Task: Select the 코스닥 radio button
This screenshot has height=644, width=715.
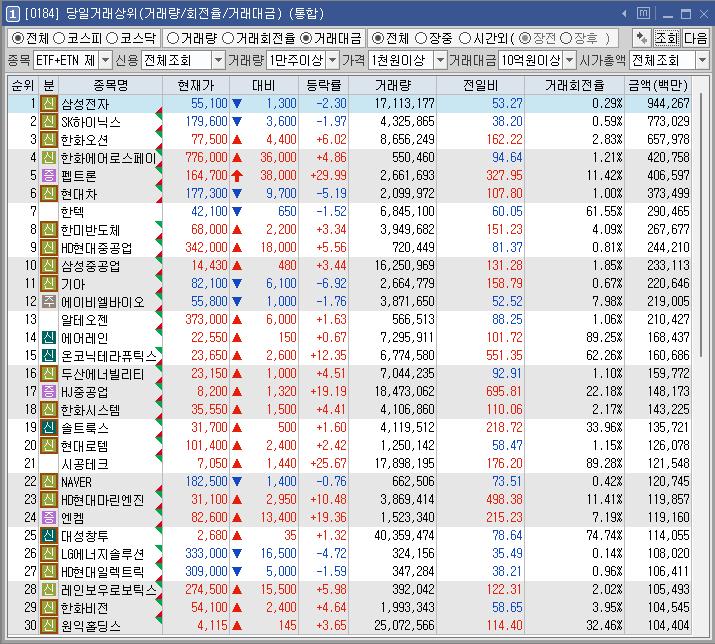Action: tap(112, 38)
